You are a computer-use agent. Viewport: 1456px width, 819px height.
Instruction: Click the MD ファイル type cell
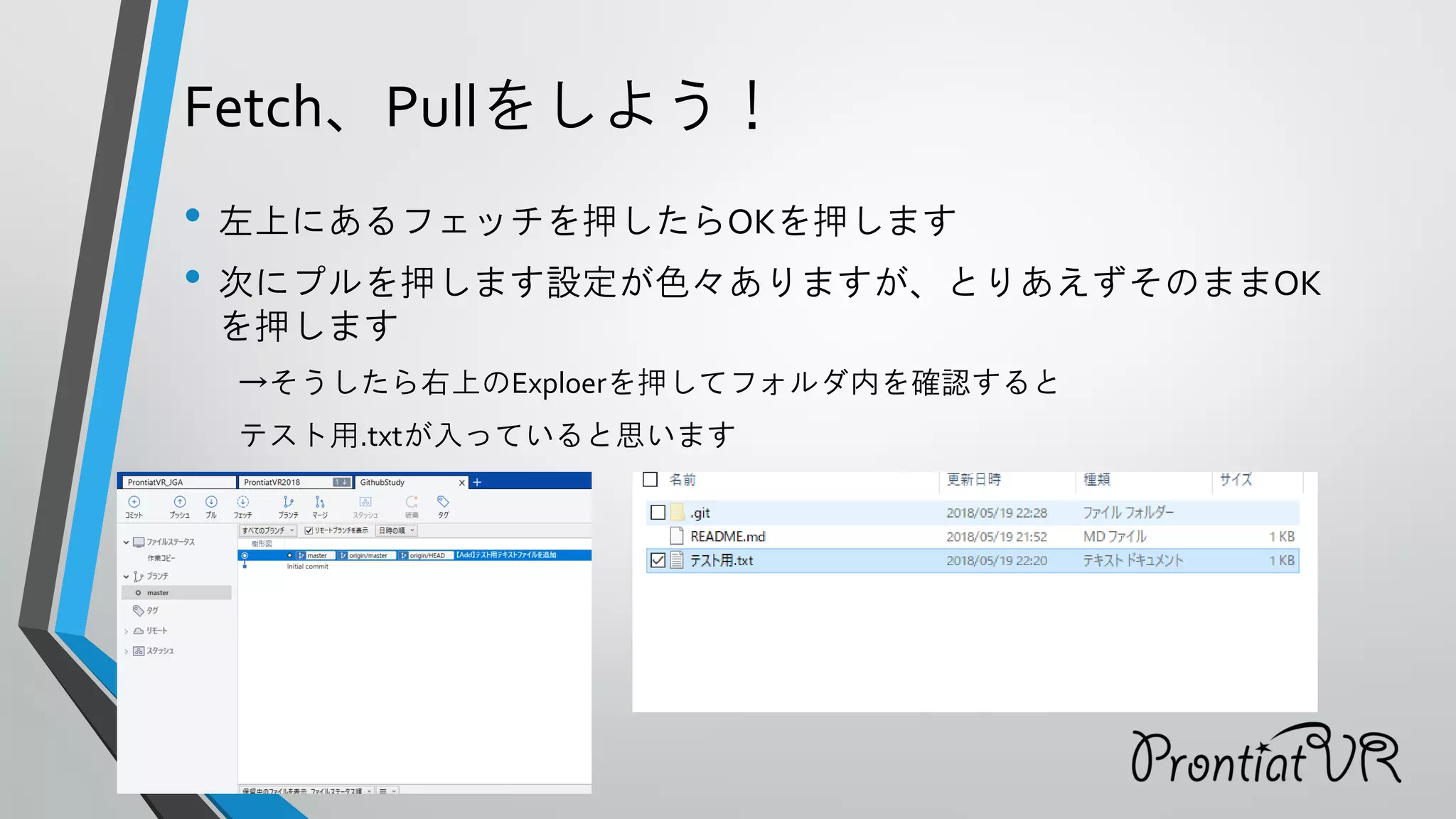tap(1115, 537)
